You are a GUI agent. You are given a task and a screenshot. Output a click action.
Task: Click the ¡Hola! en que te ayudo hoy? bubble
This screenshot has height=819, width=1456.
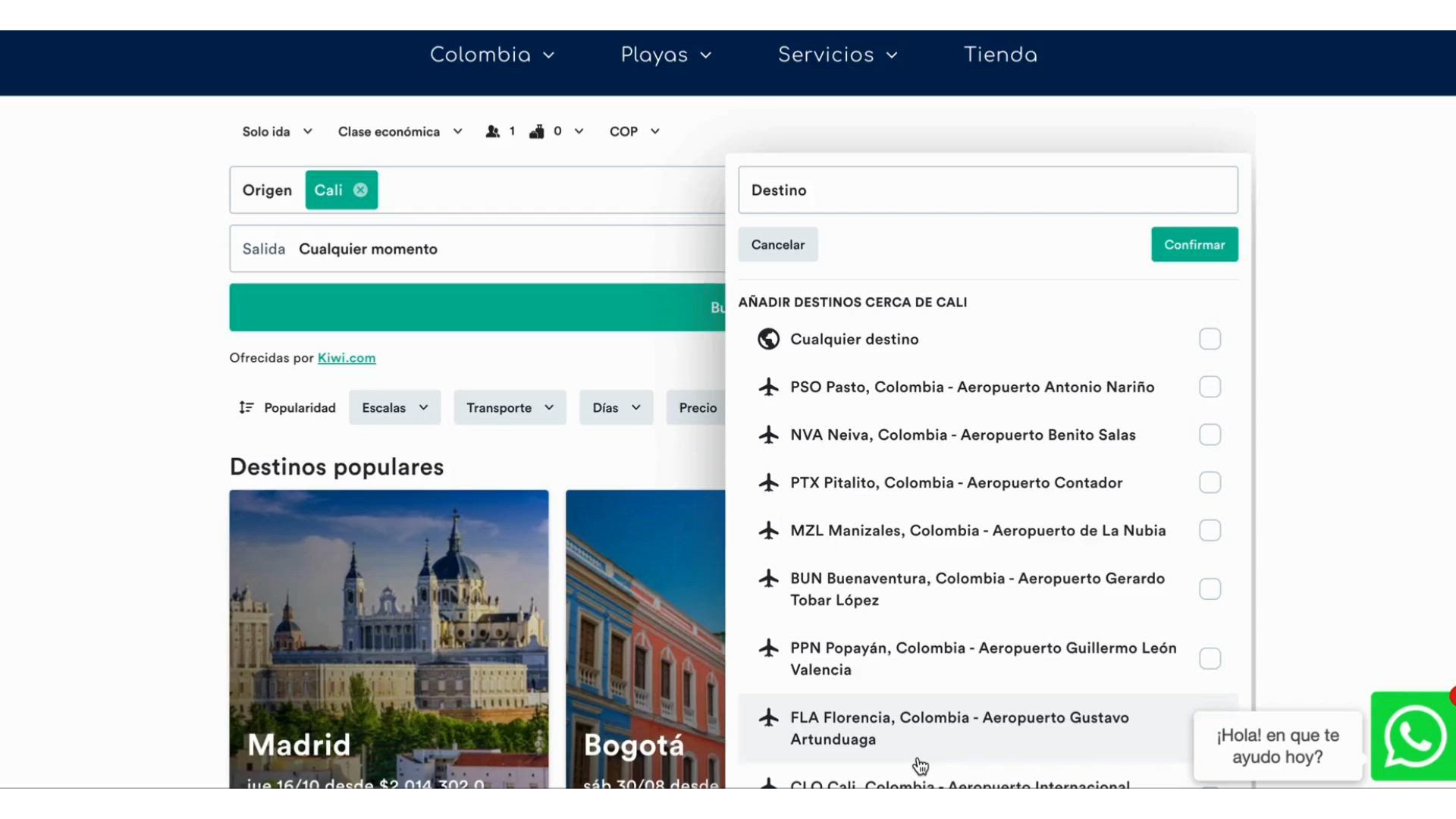coord(1278,746)
